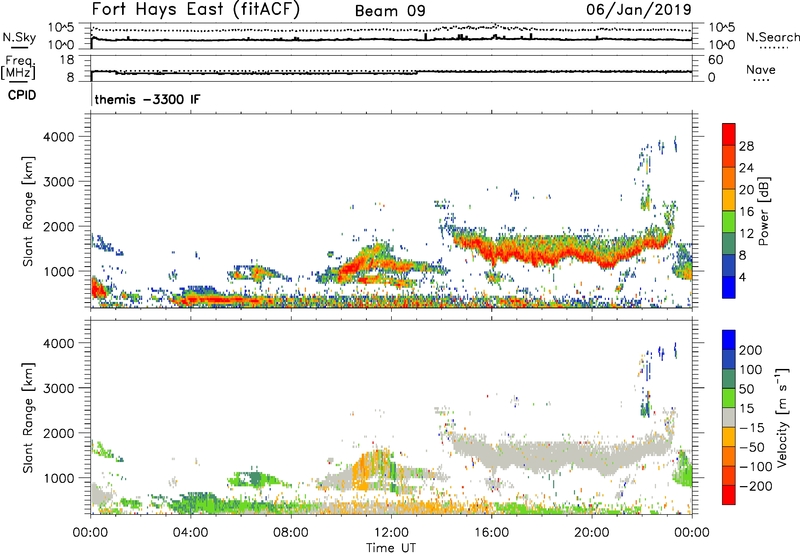Click the "08:00" time tick label
This screenshot has width=800, height=554.
tap(291, 533)
